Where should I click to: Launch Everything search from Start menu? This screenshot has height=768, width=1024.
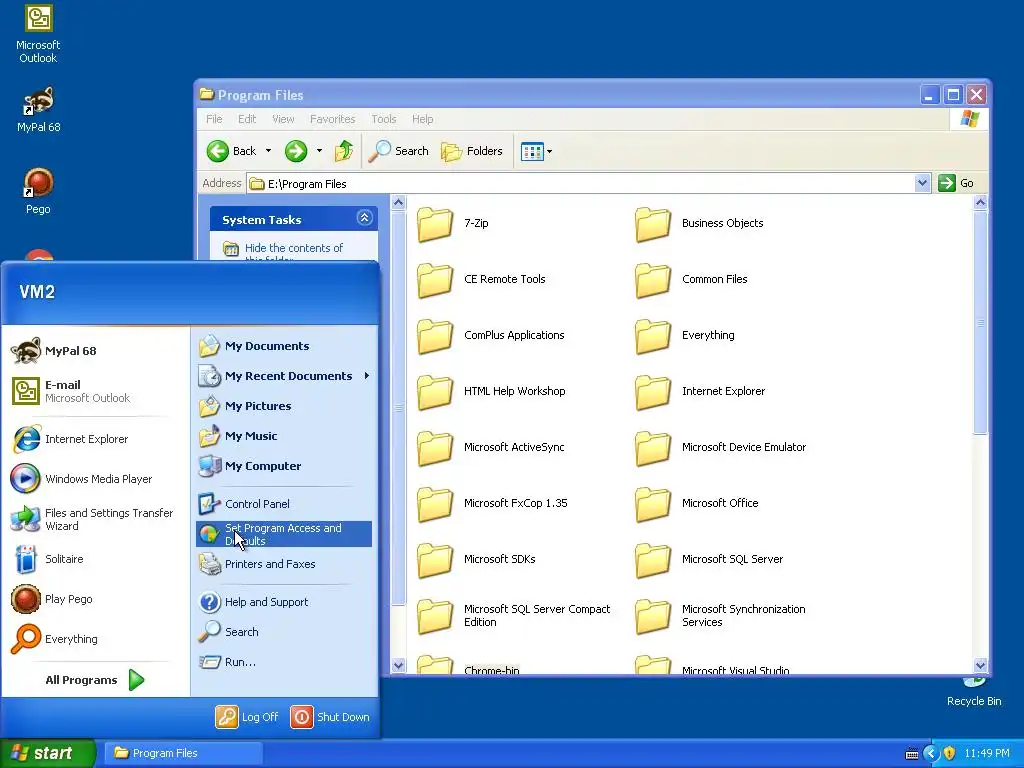[x=95, y=639]
